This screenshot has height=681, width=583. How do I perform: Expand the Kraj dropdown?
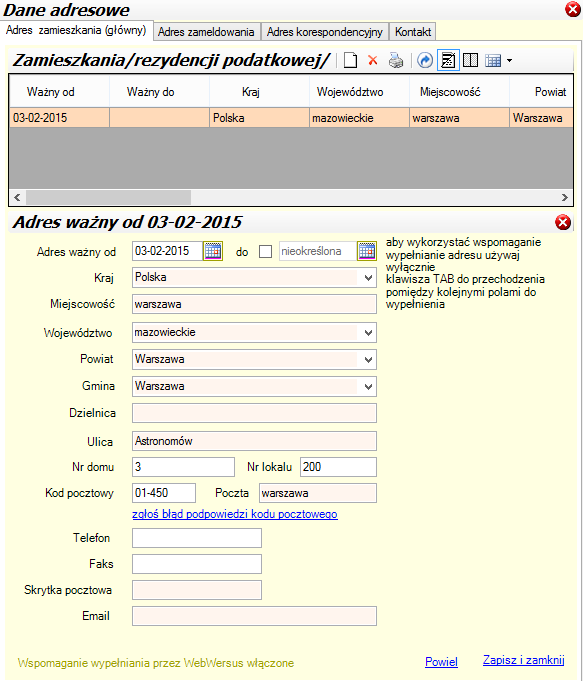[x=368, y=278]
